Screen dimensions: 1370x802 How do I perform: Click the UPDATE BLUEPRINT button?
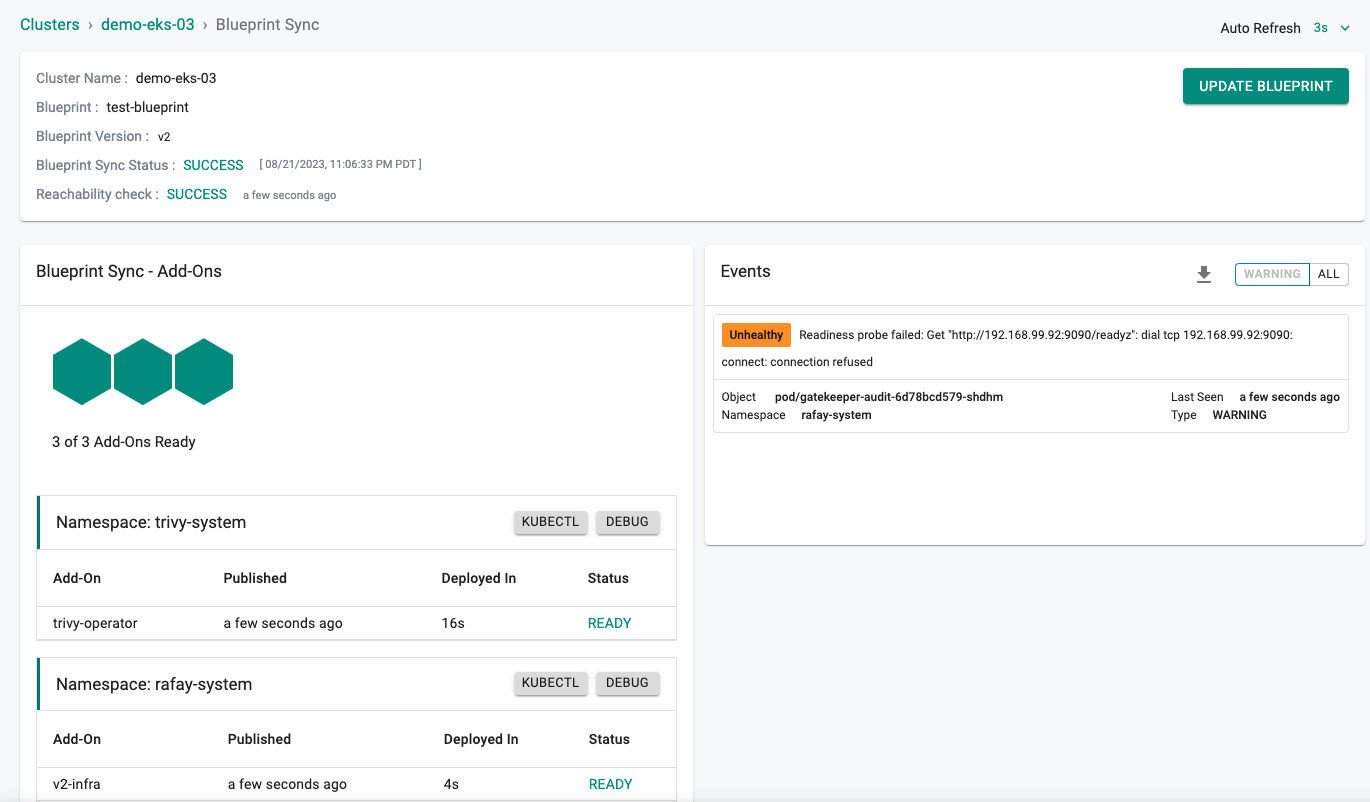tap(1266, 86)
